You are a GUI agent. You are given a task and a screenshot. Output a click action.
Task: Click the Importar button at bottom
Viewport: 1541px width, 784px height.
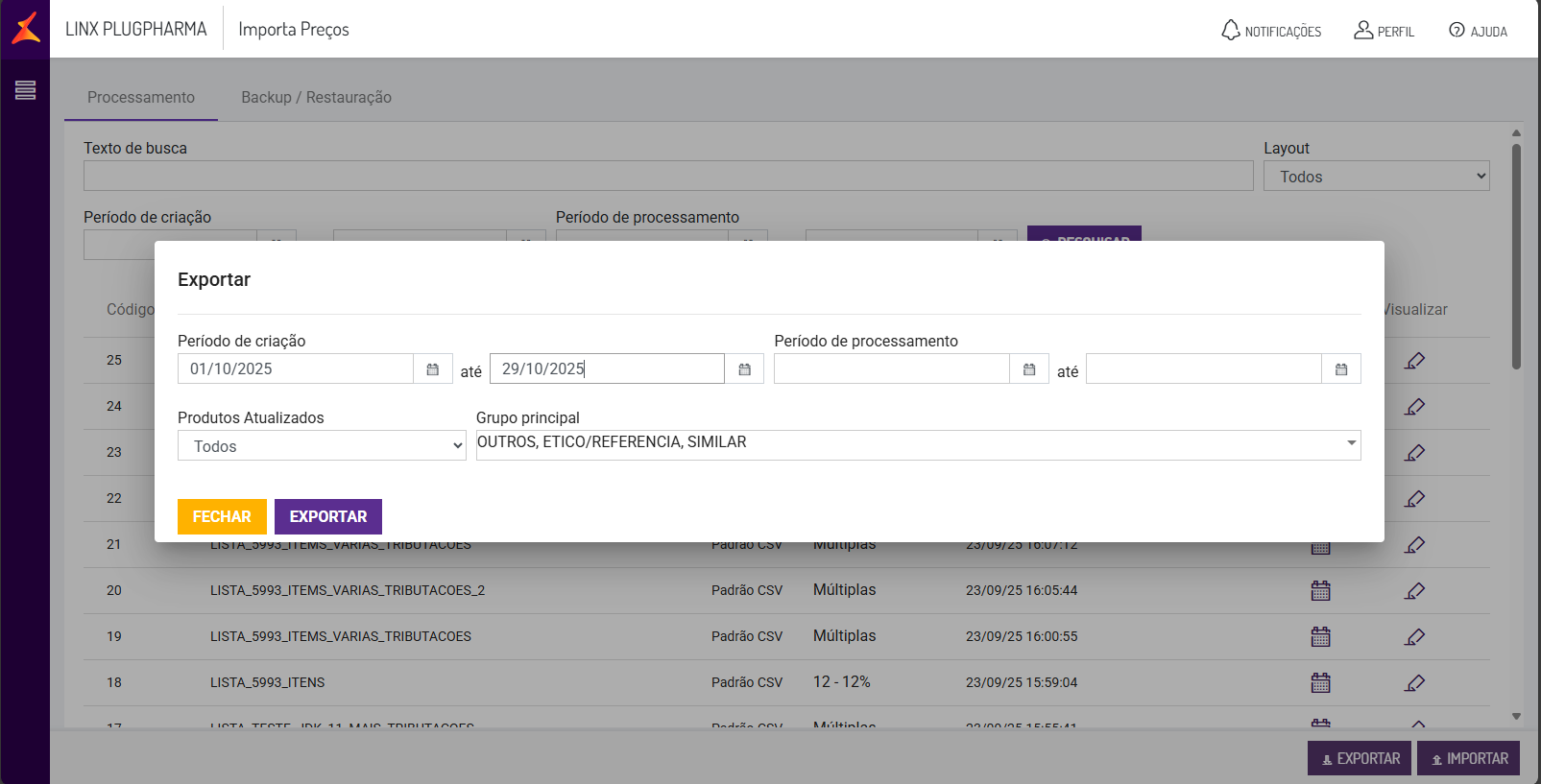coord(1468,758)
